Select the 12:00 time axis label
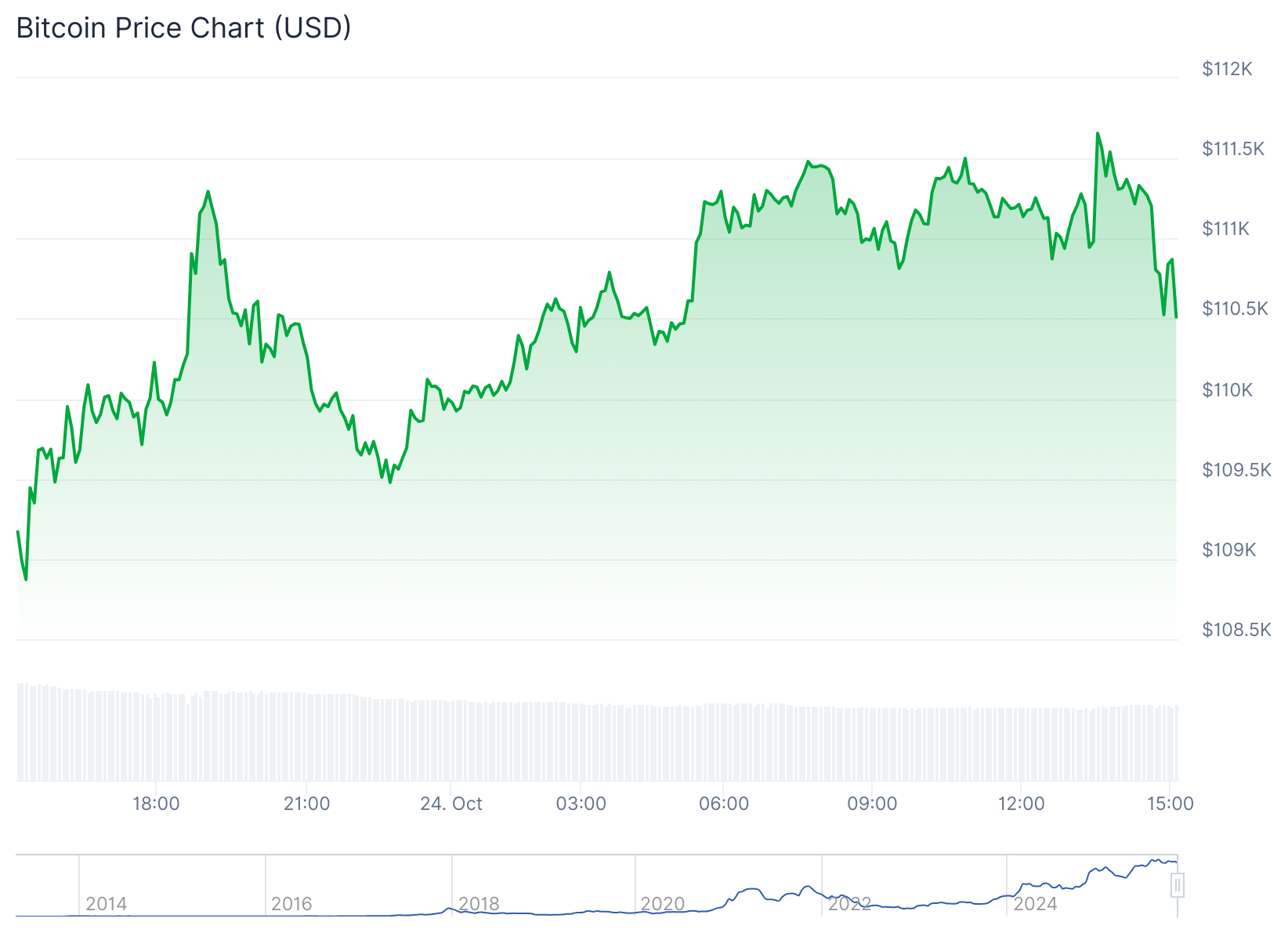 (x=1021, y=804)
